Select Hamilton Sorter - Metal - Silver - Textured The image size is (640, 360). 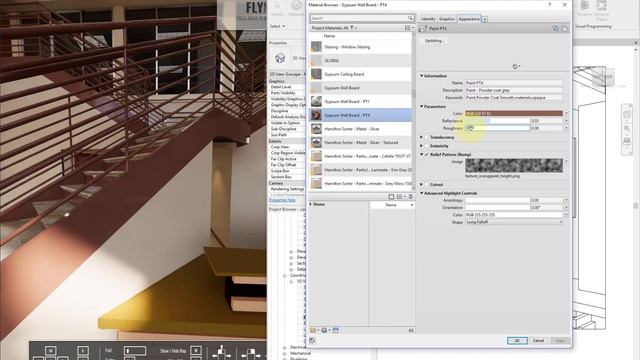coord(361,142)
